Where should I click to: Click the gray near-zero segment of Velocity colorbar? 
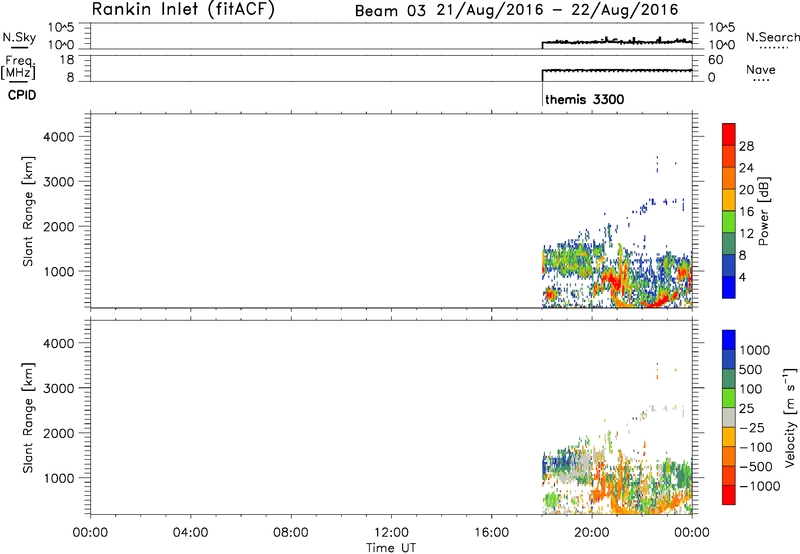tap(729, 417)
